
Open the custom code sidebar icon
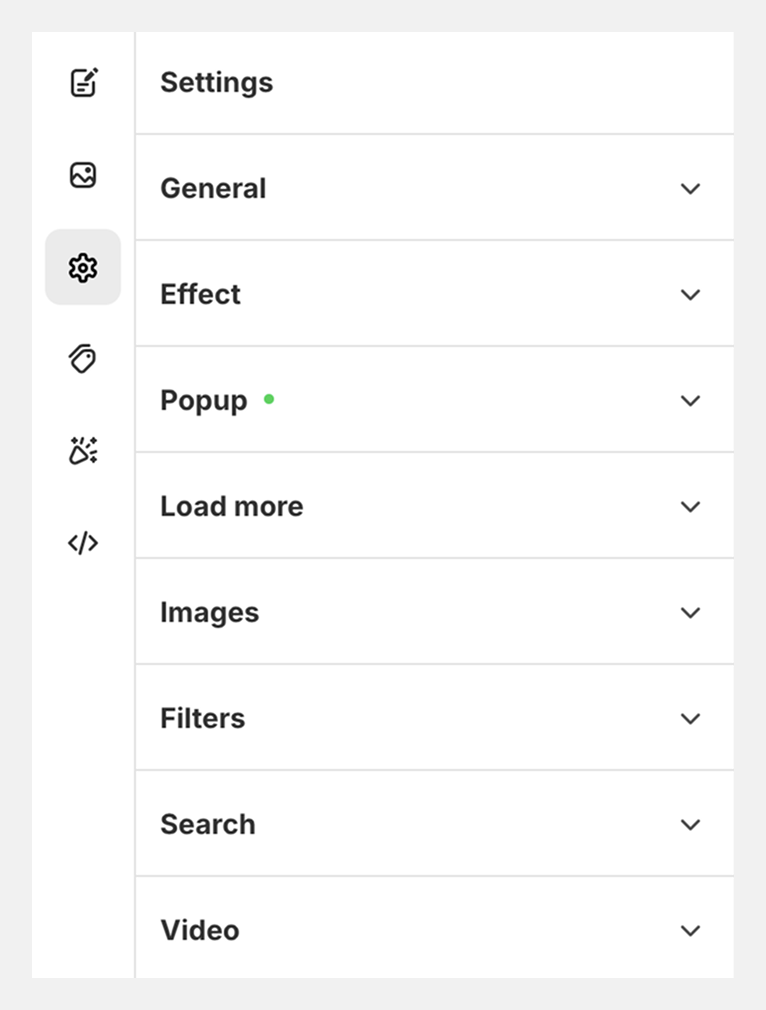(x=83, y=543)
